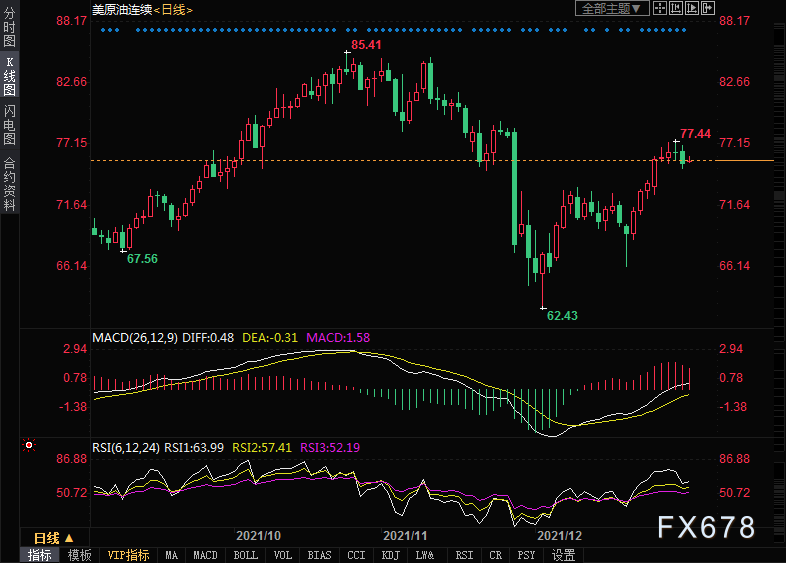Click the RSI1:63.99 value
Viewport: 786px width, 563px height.
click(x=194, y=447)
